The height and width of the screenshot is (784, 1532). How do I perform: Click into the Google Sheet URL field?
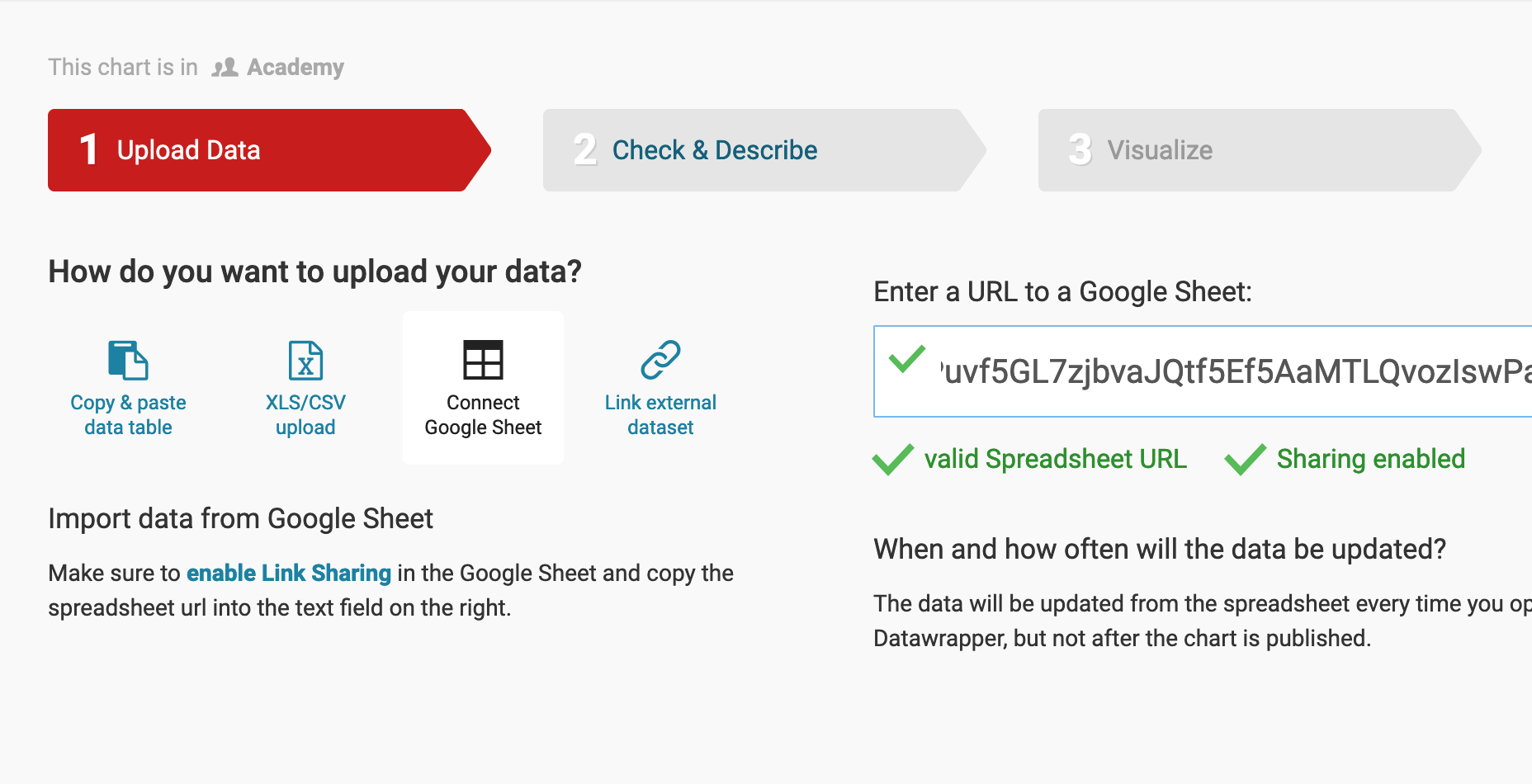pyautogui.click(x=1230, y=372)
